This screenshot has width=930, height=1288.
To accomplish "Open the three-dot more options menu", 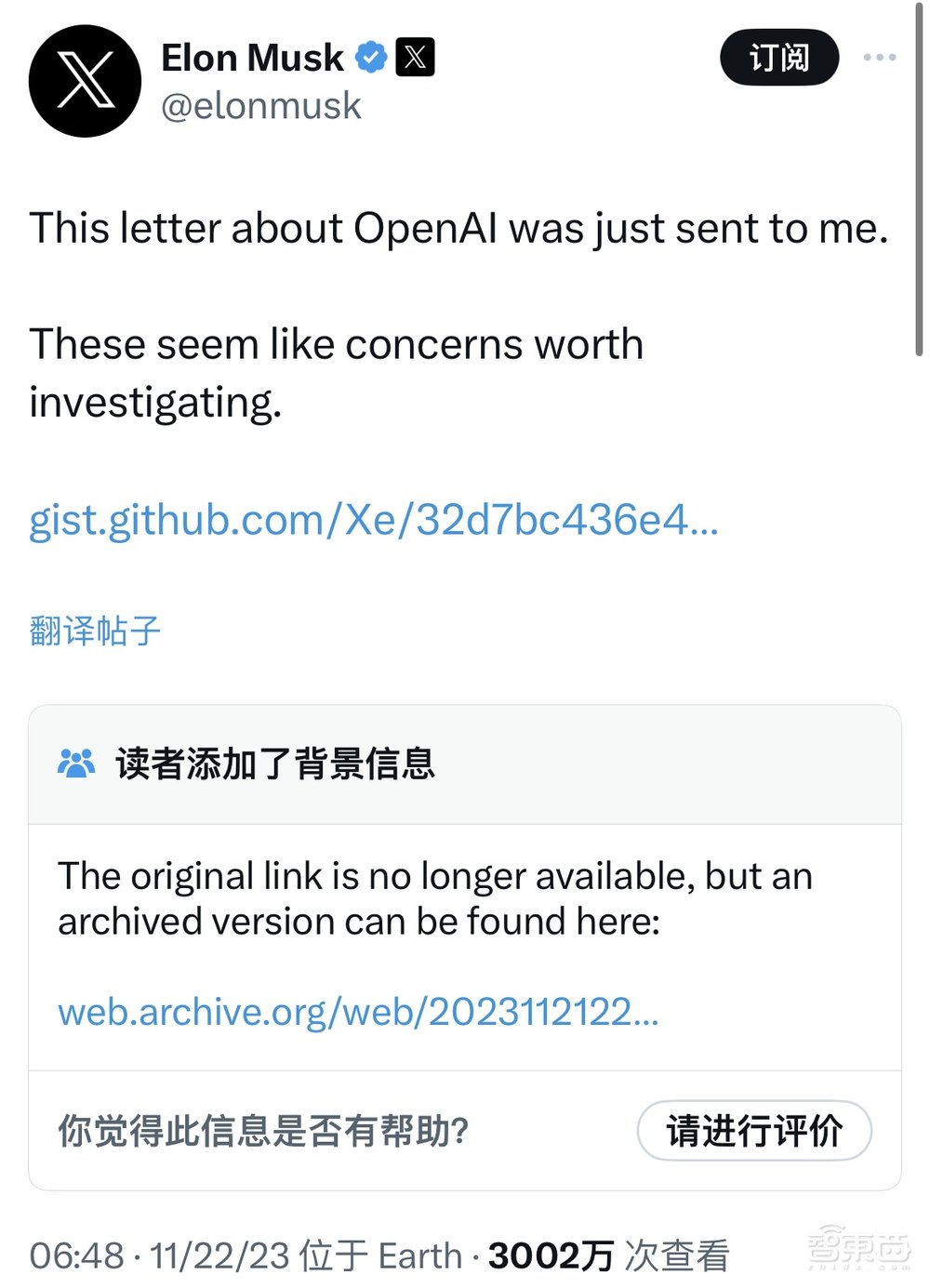I will coord(878,58).
